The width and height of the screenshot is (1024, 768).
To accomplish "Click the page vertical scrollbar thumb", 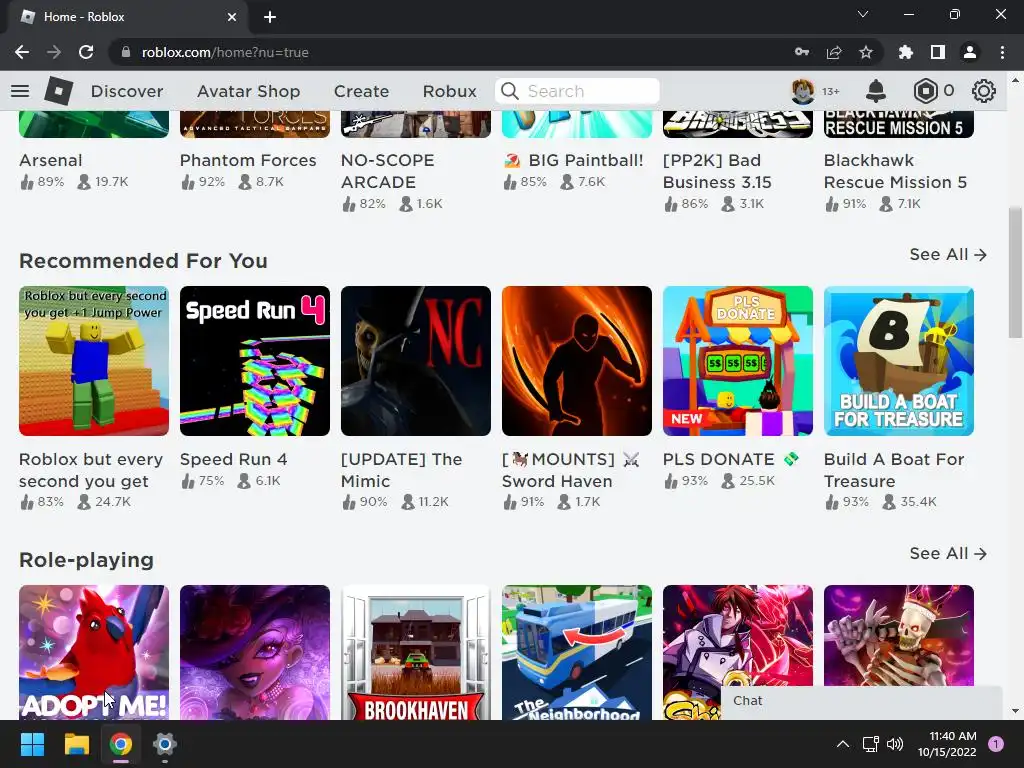I will (x=1015, y=272).
